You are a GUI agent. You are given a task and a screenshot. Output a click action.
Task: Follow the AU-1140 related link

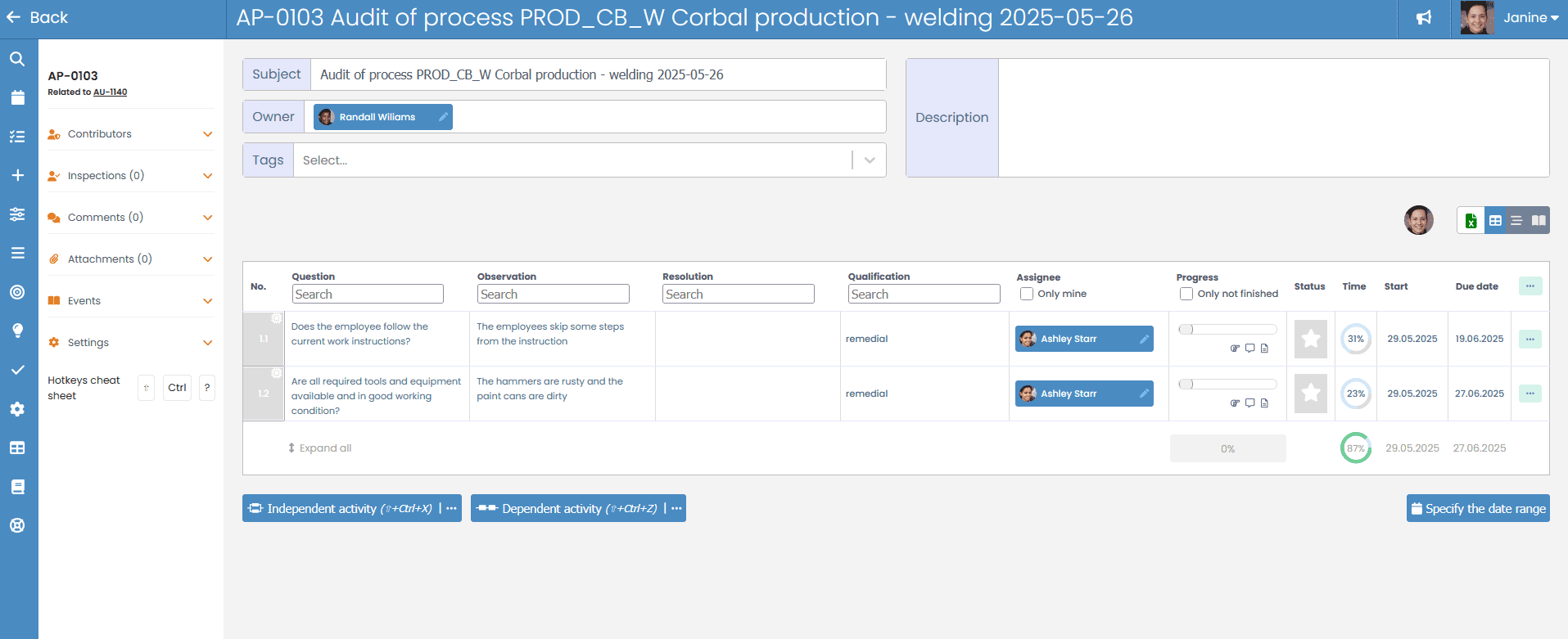pos(110,92)
